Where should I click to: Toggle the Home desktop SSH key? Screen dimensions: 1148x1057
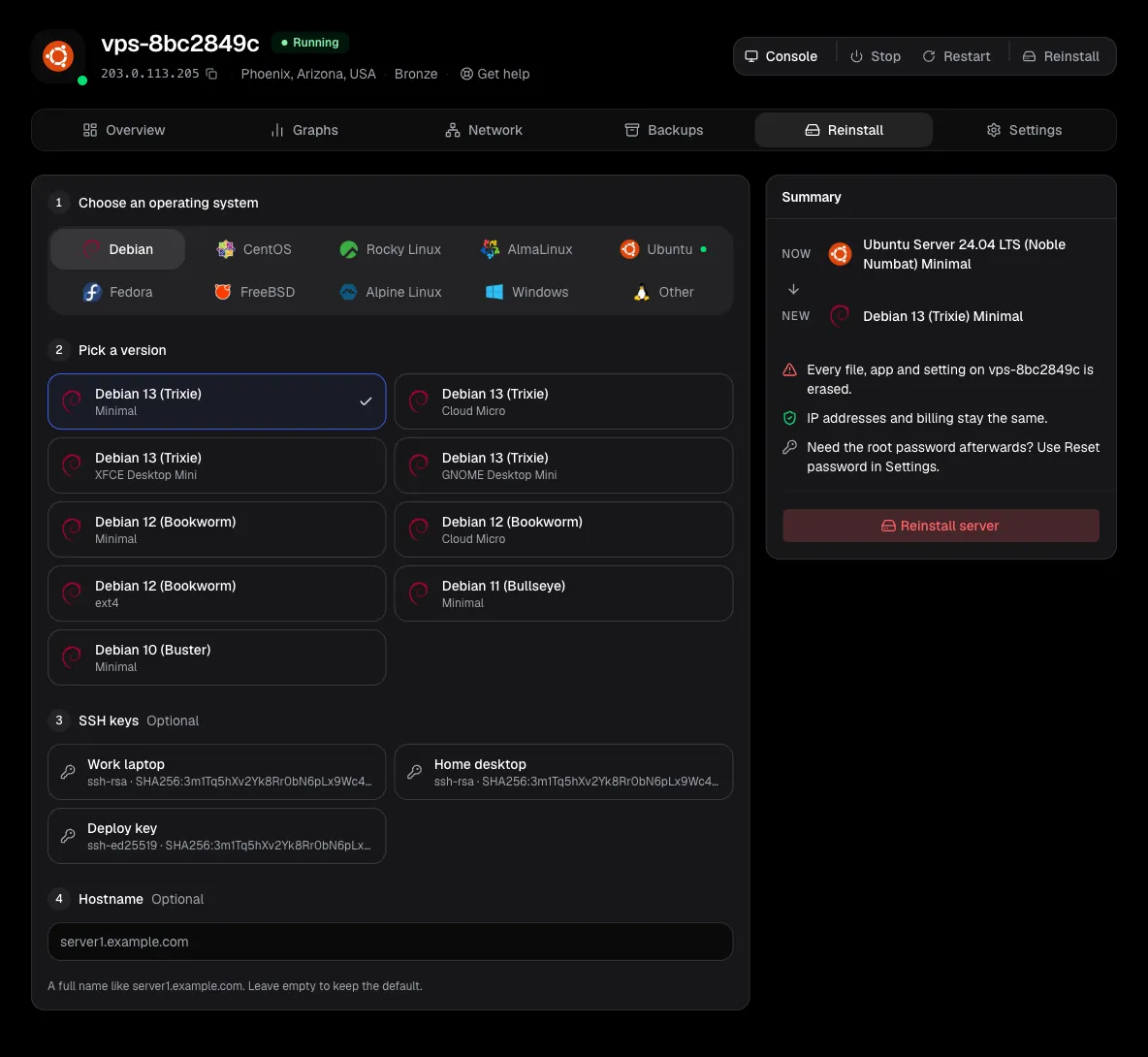[563, 772]
